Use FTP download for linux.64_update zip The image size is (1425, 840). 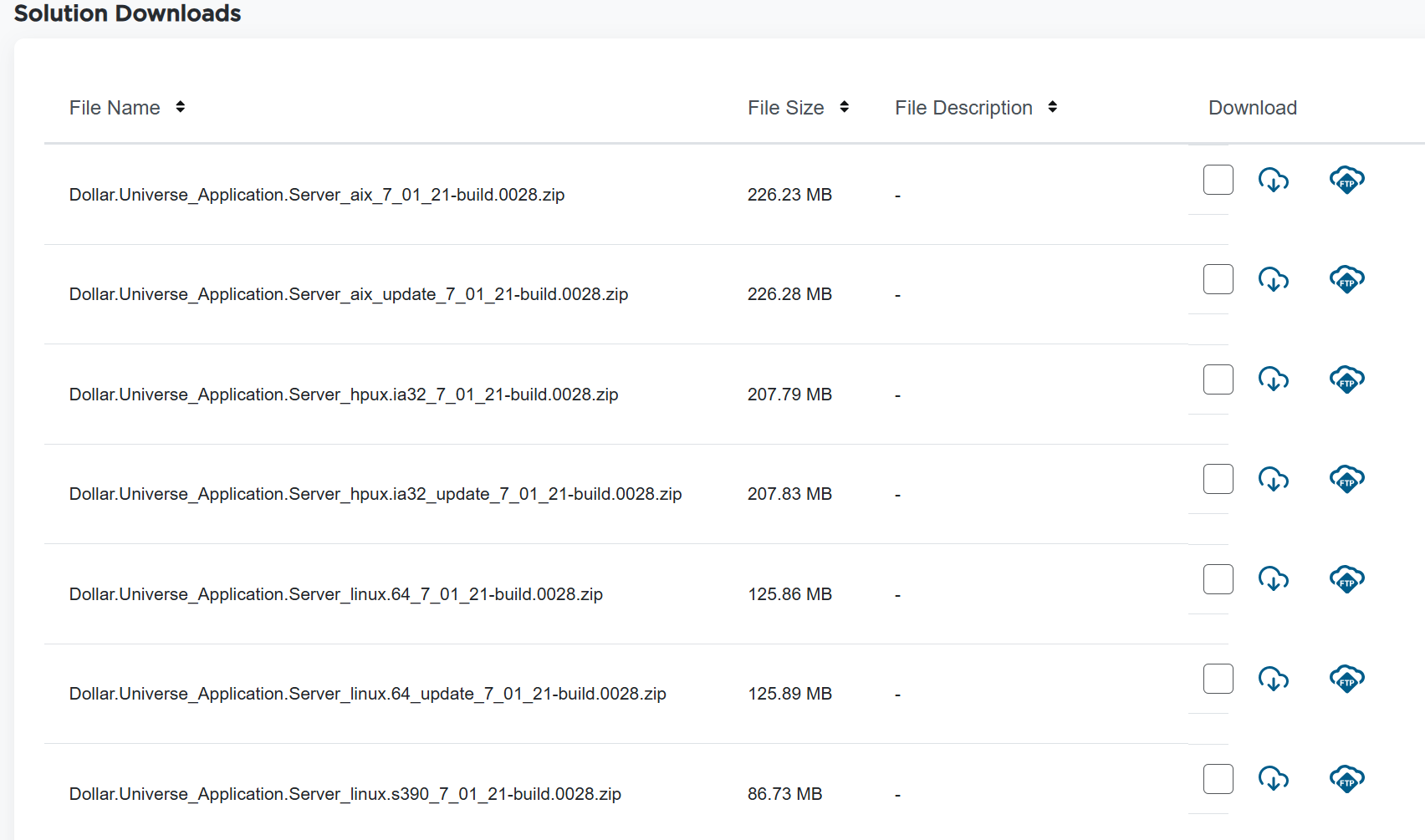click(1346, 679)
